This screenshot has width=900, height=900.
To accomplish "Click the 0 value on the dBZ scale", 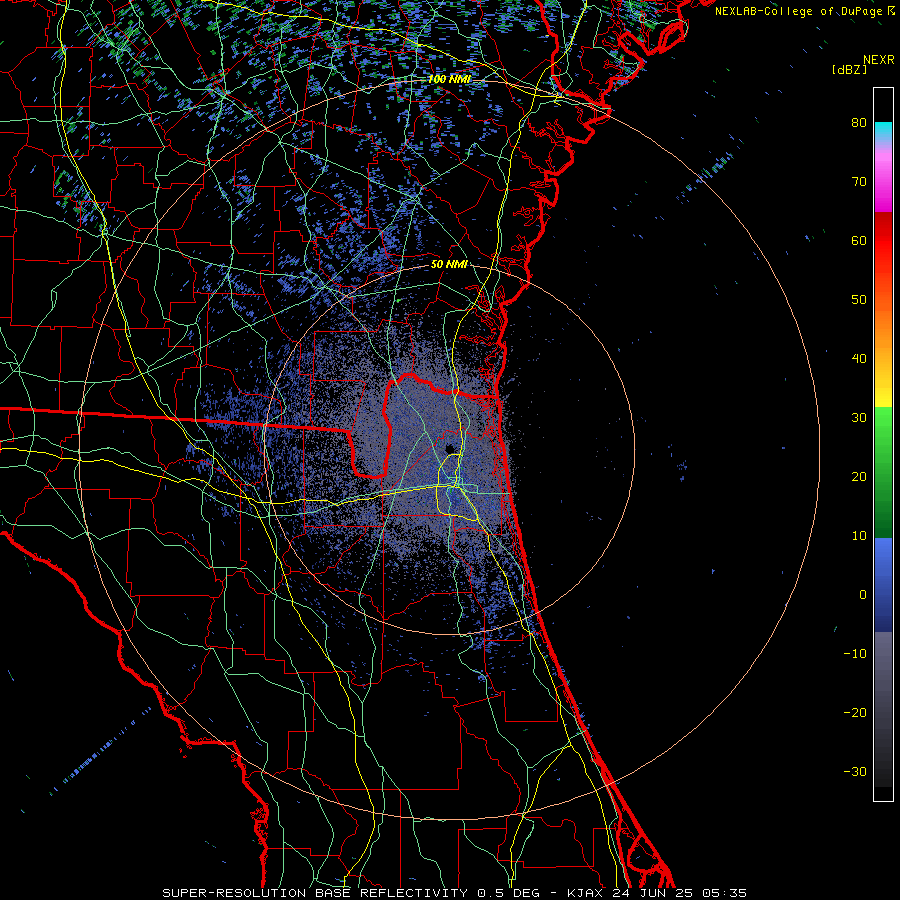I will (x=863, y=595).
